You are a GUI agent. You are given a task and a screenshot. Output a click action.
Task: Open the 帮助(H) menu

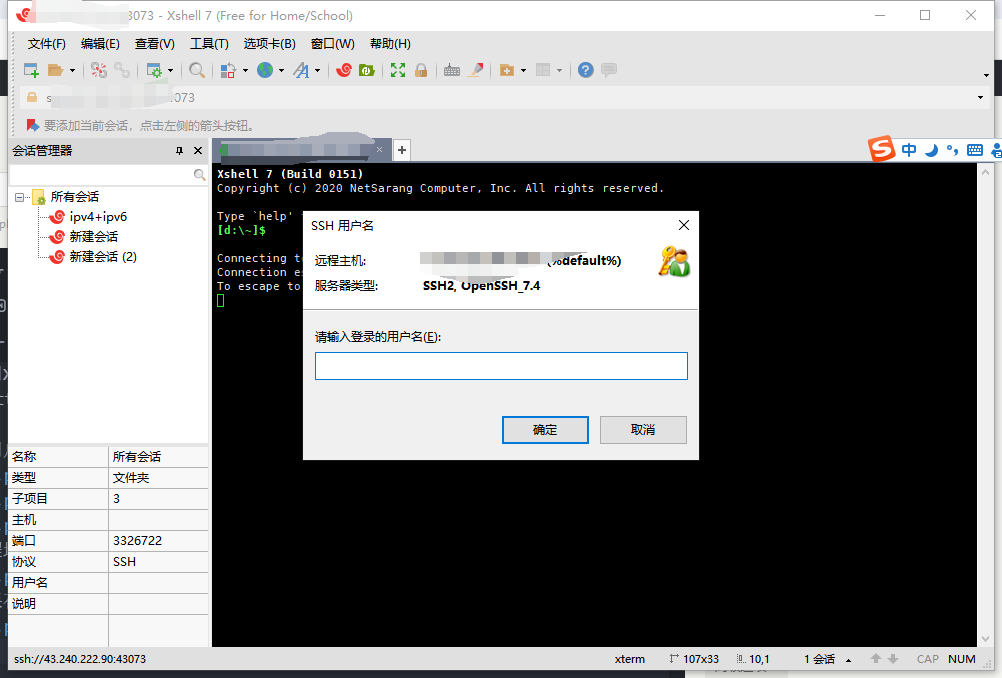(x=390, y=43)
